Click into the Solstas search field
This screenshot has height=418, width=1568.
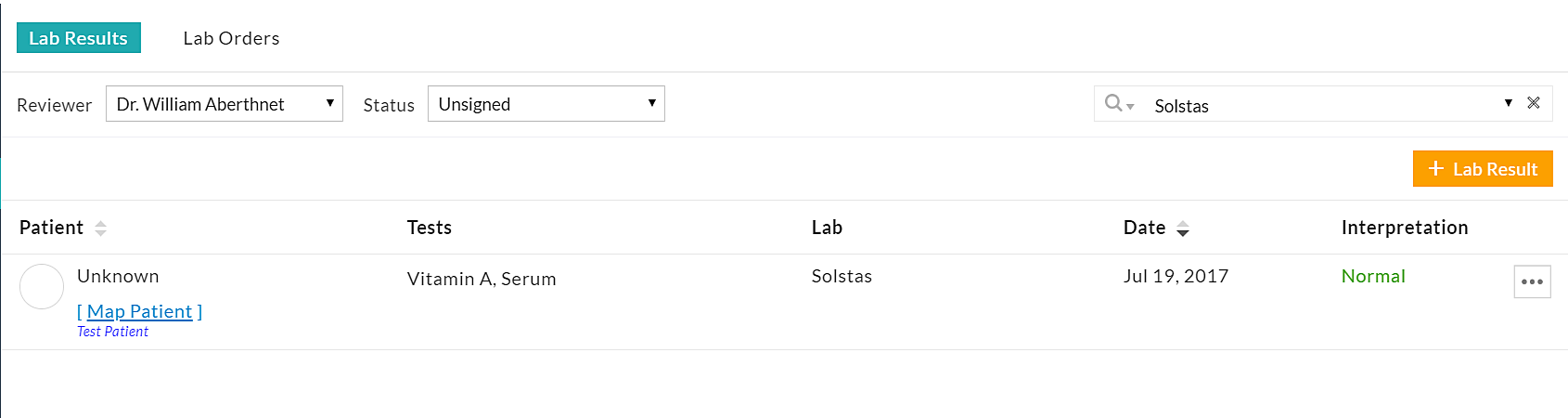[1317, 105]
